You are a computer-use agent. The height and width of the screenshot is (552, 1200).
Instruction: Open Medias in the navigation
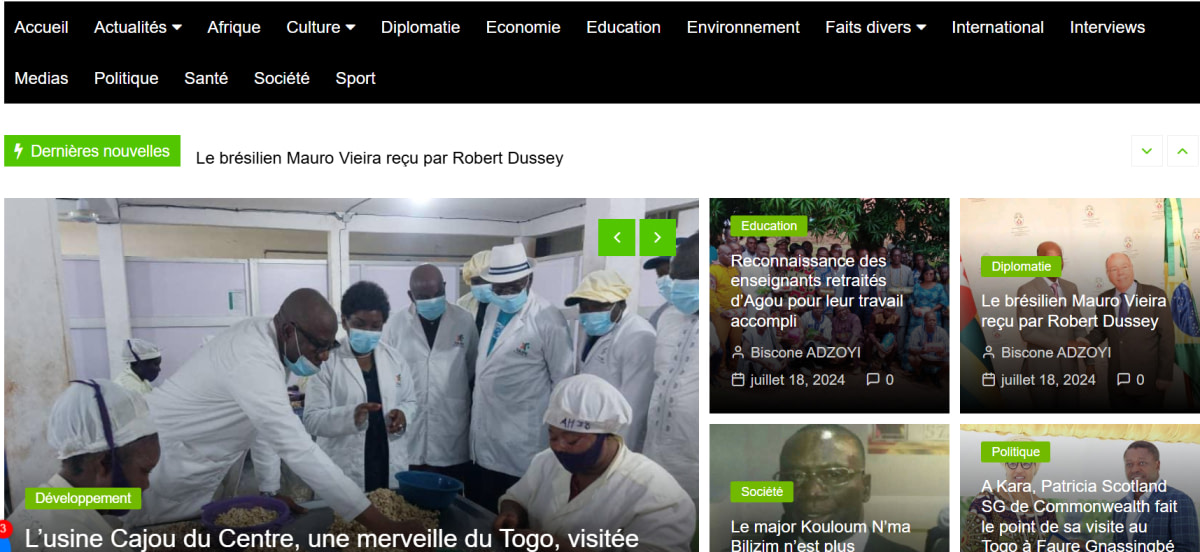tap(41, 78)
